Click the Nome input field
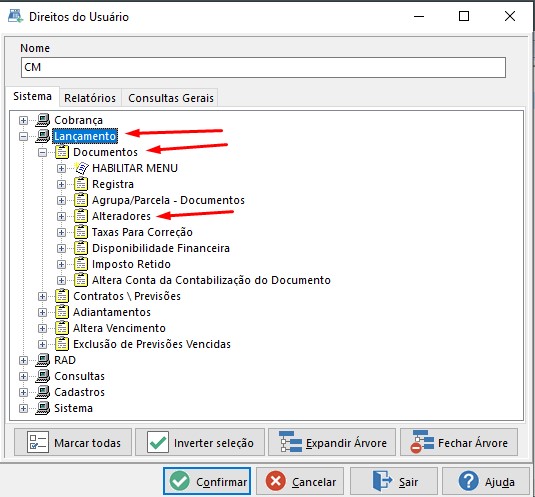This screenshot has height=497, width=535. point(263,68)
